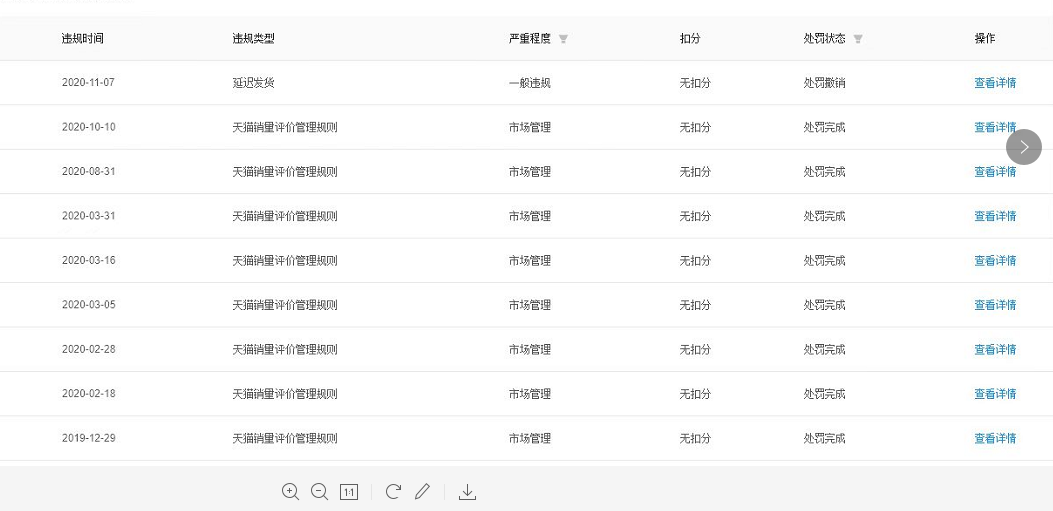Open the pencil edit tool
The width and height of the screenshot is (1053, 511).
click(x=422, y=492)
